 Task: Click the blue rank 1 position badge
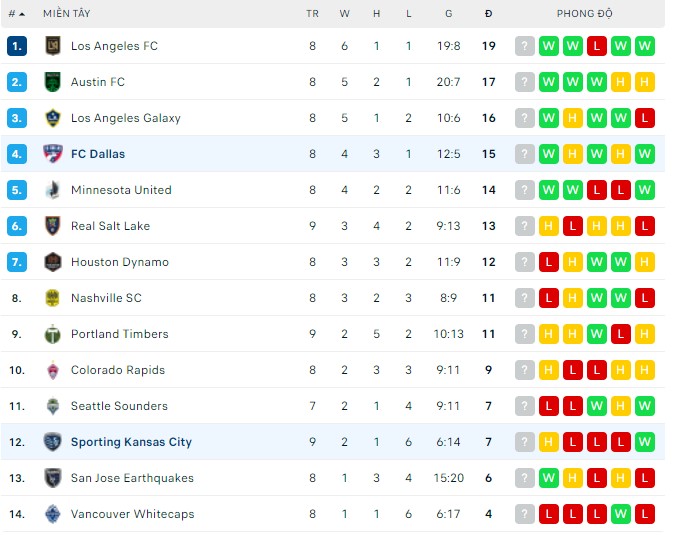(x=16, y=46)
